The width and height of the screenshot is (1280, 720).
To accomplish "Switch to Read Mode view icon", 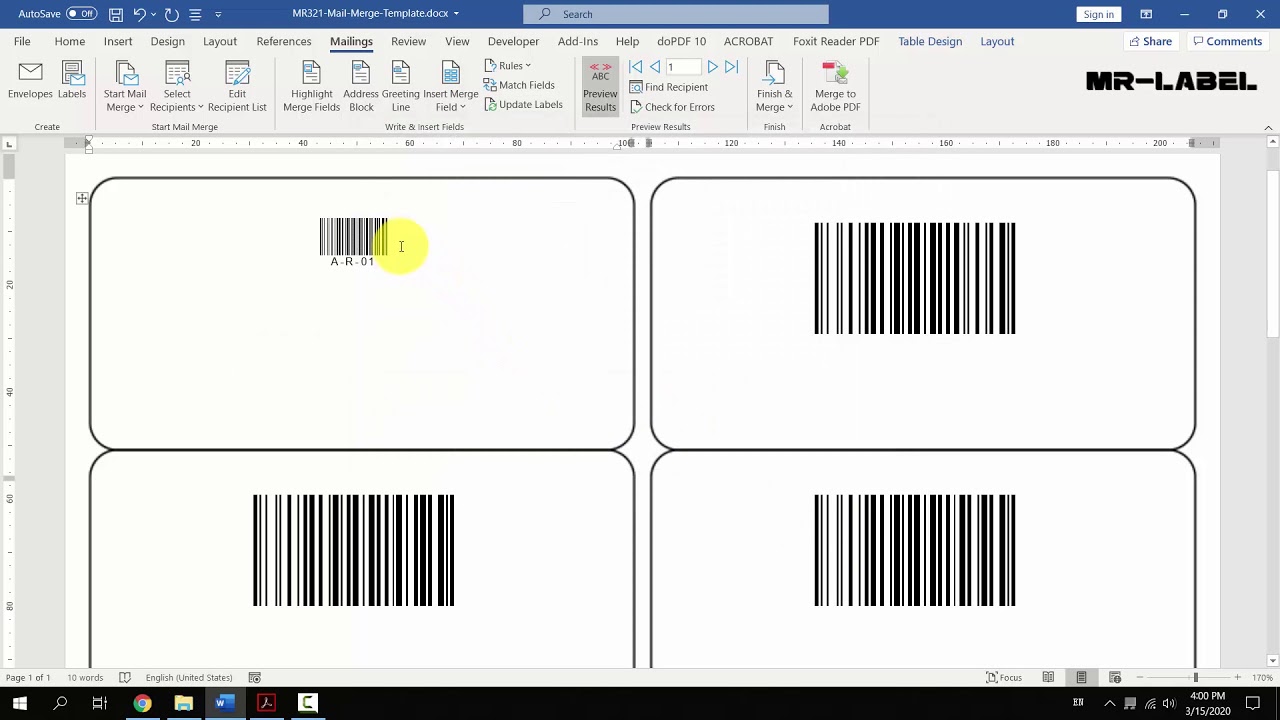I will coord(1048,678).
